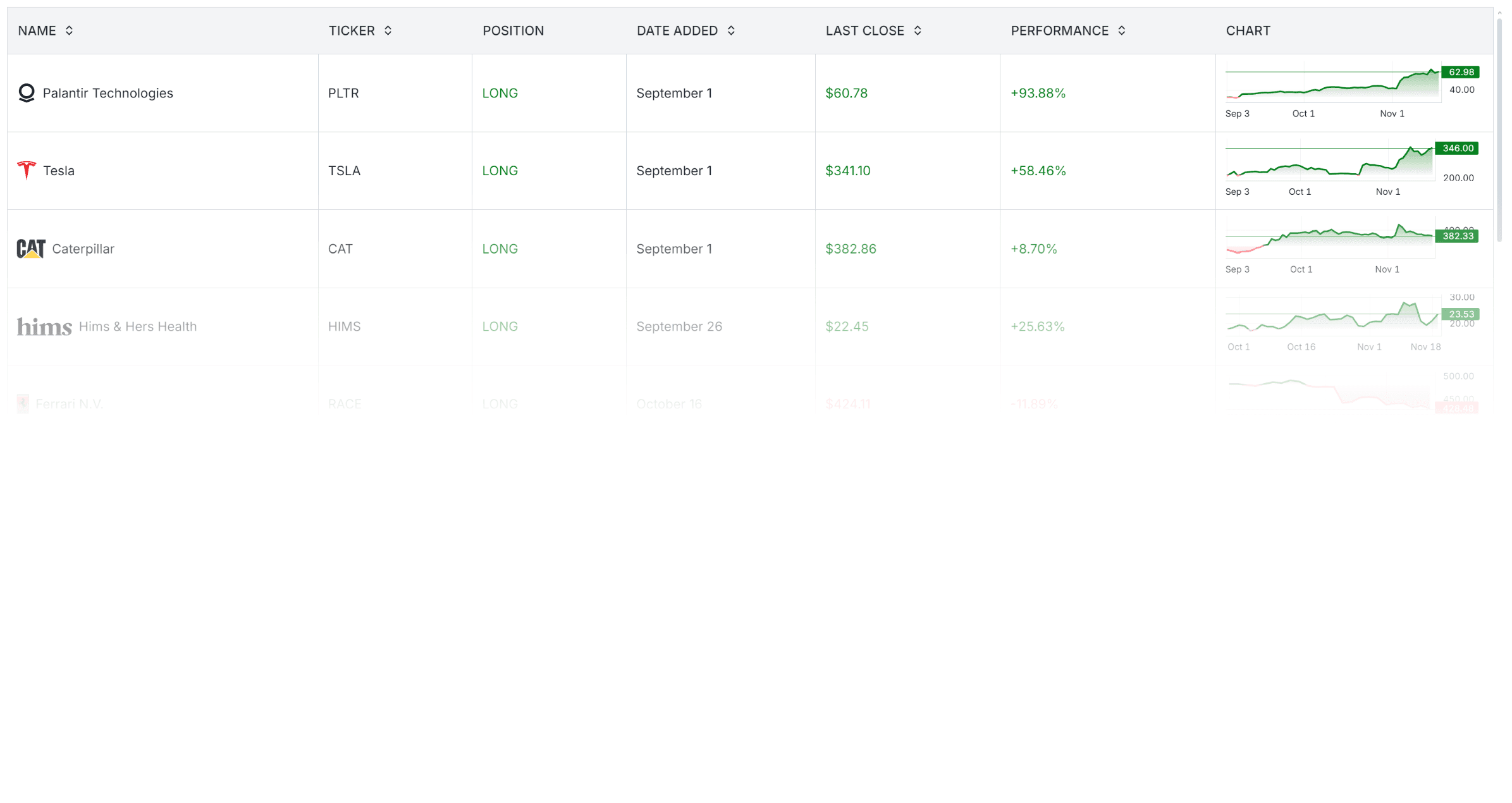Open the Tesla company name

59,171
